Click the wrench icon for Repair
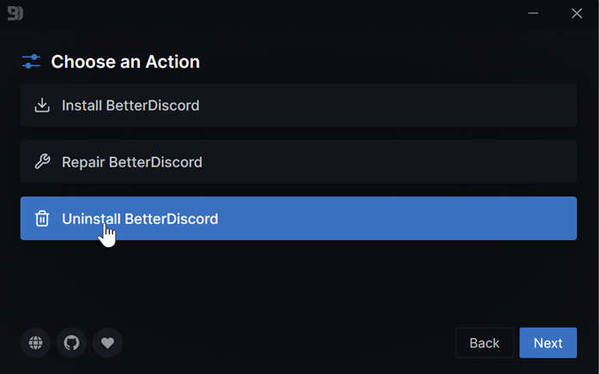The image size is (600, 374). tap(42, 162)
